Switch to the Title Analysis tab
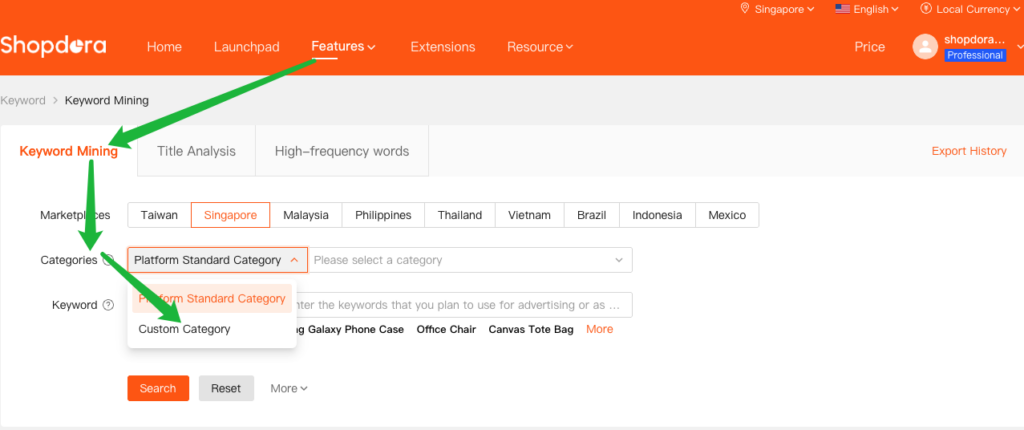 (x=196, y=151)
